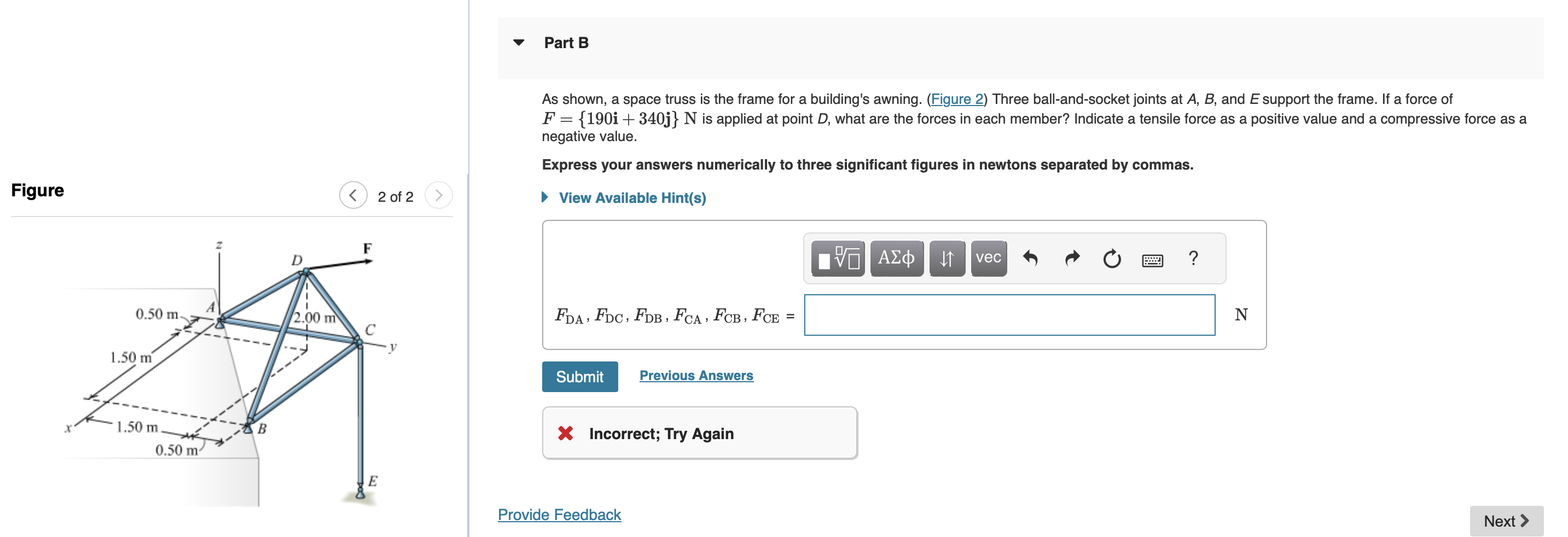Reset the answer with the reset icon
This screenshot has width=1568, height=537.
pos(1112,259)
